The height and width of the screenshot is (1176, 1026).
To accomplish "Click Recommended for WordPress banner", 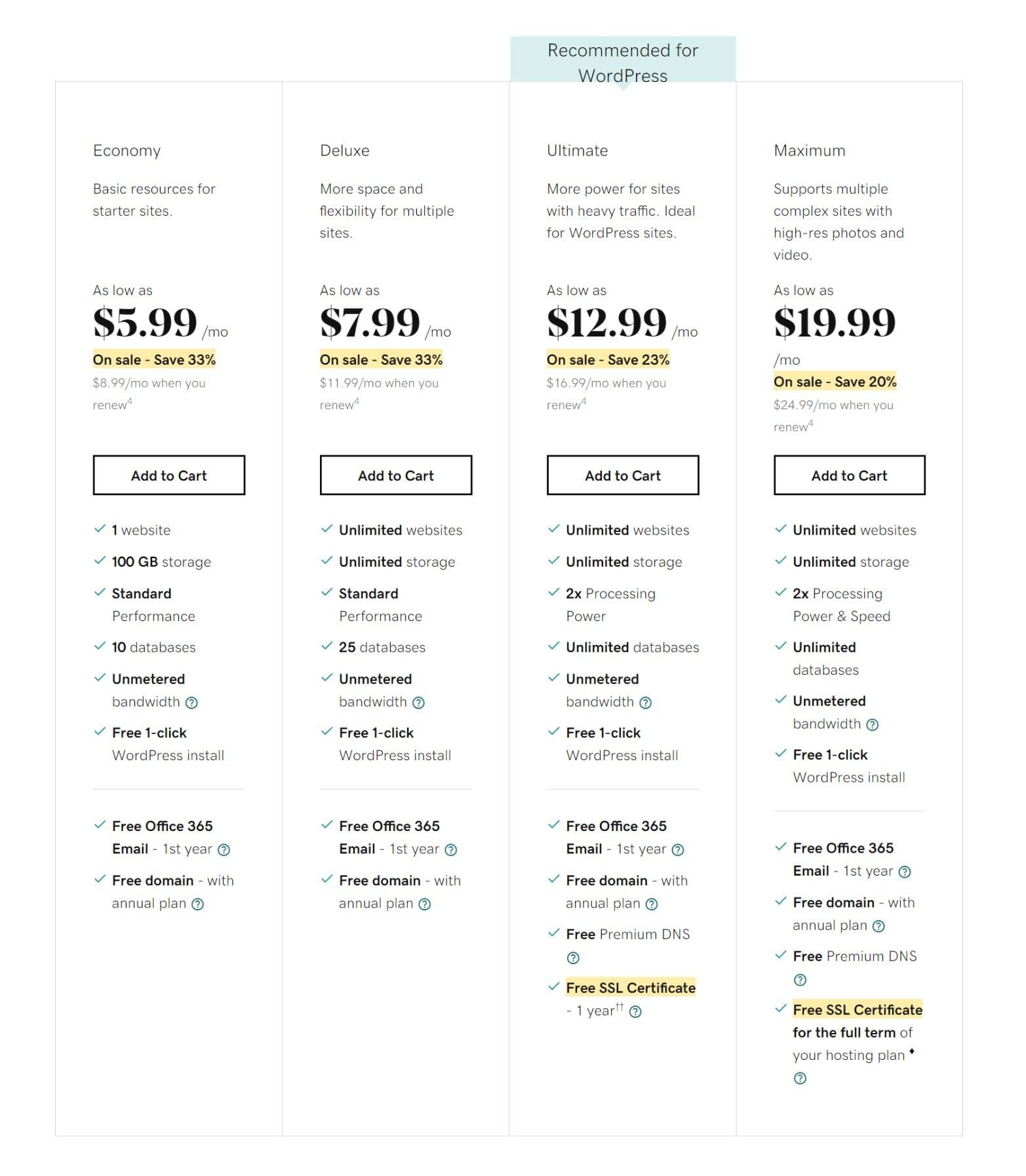I will [623, 62].
